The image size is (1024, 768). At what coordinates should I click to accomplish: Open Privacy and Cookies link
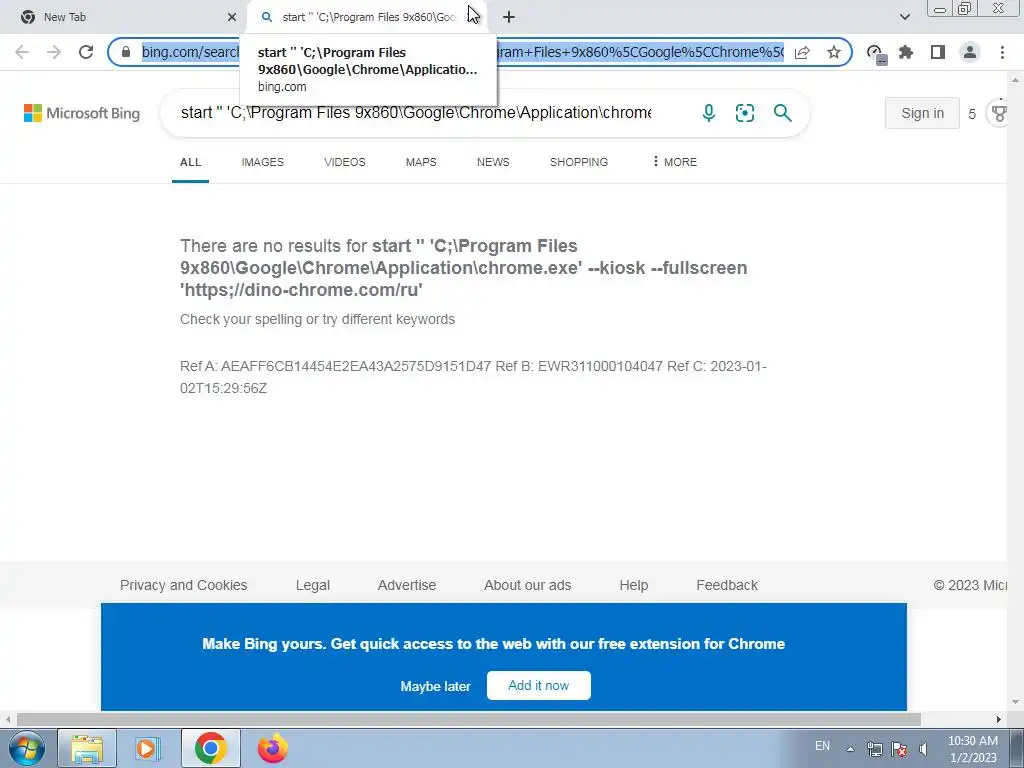184,585
